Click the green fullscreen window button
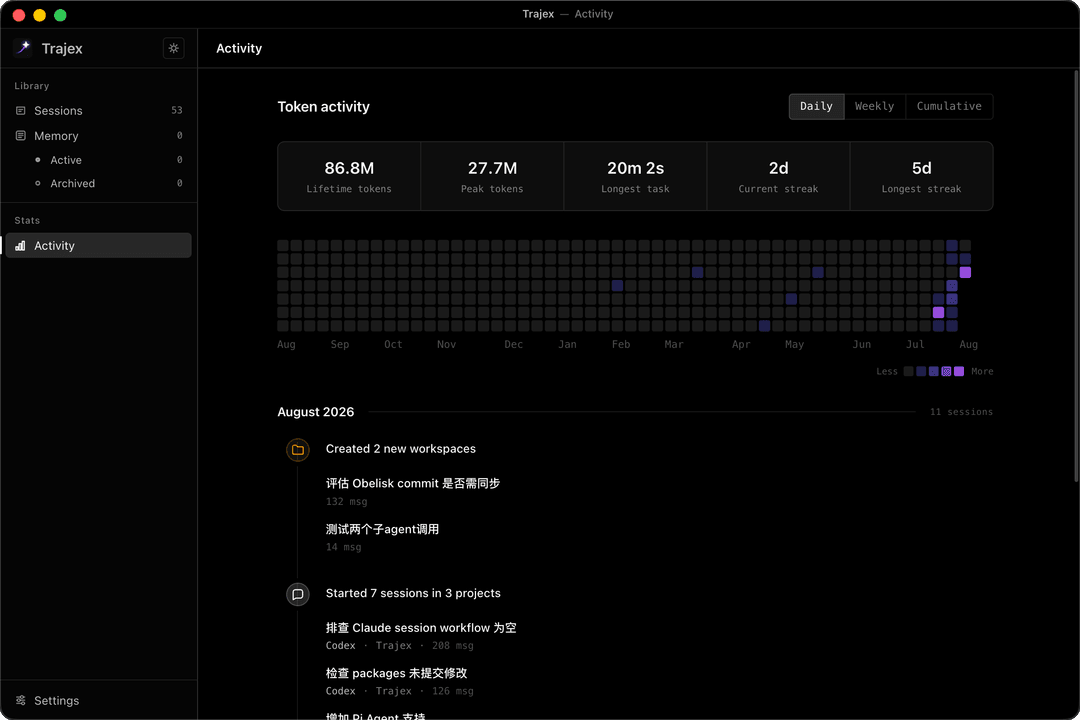The width and height of the screenshot is (1080, 720). (x=60, y=15)
